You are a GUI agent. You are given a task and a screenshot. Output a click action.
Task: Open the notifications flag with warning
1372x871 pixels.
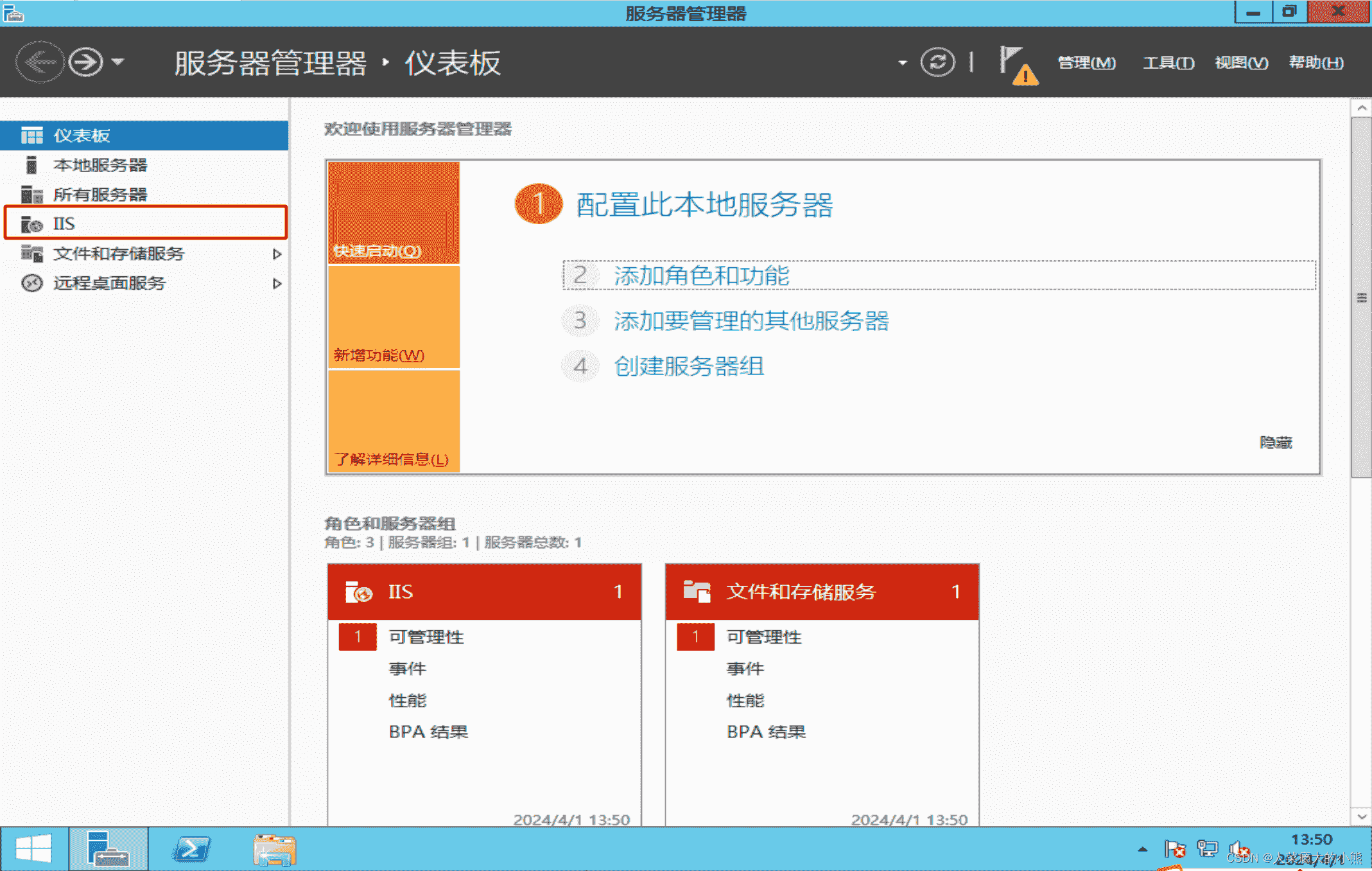point(1018,64)
